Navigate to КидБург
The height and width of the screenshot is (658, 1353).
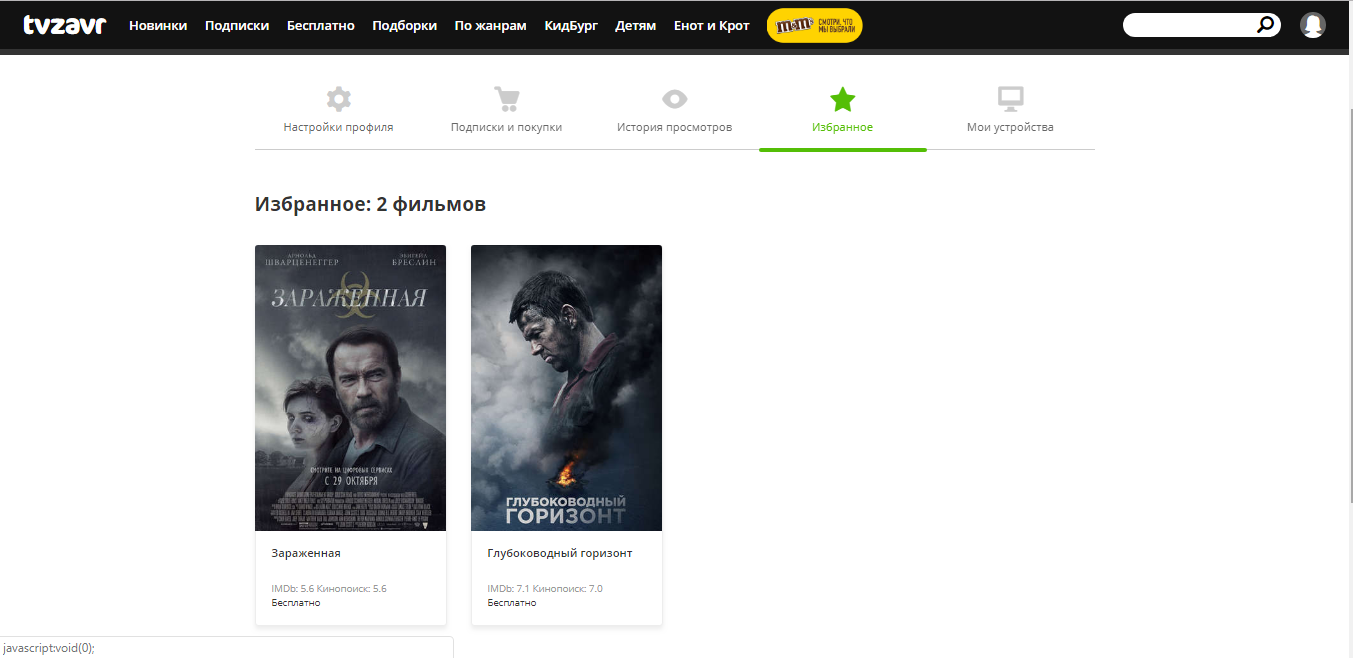pyautogui.click(x=571, y=26)
